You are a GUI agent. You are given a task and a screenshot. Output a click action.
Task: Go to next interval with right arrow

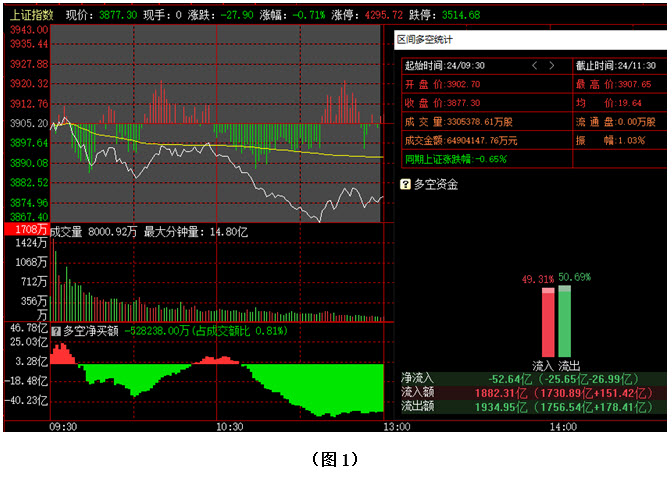(552, 66)
